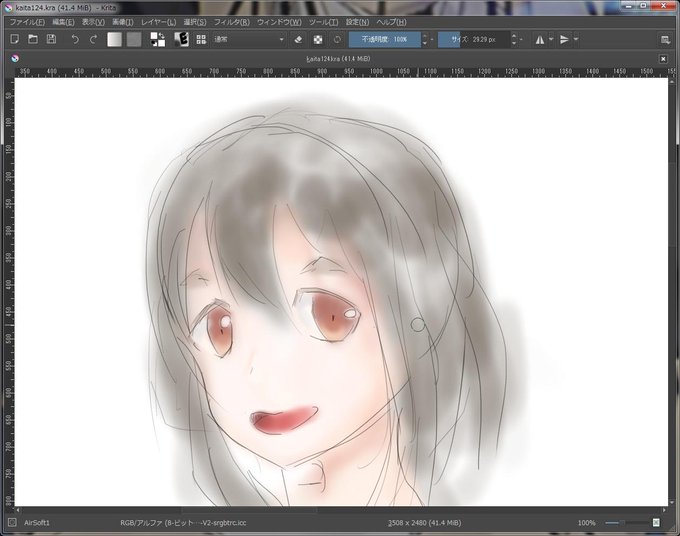
Task: Click the opacity 100% slider
Action: pyautogui.click(x=385, y=39)
